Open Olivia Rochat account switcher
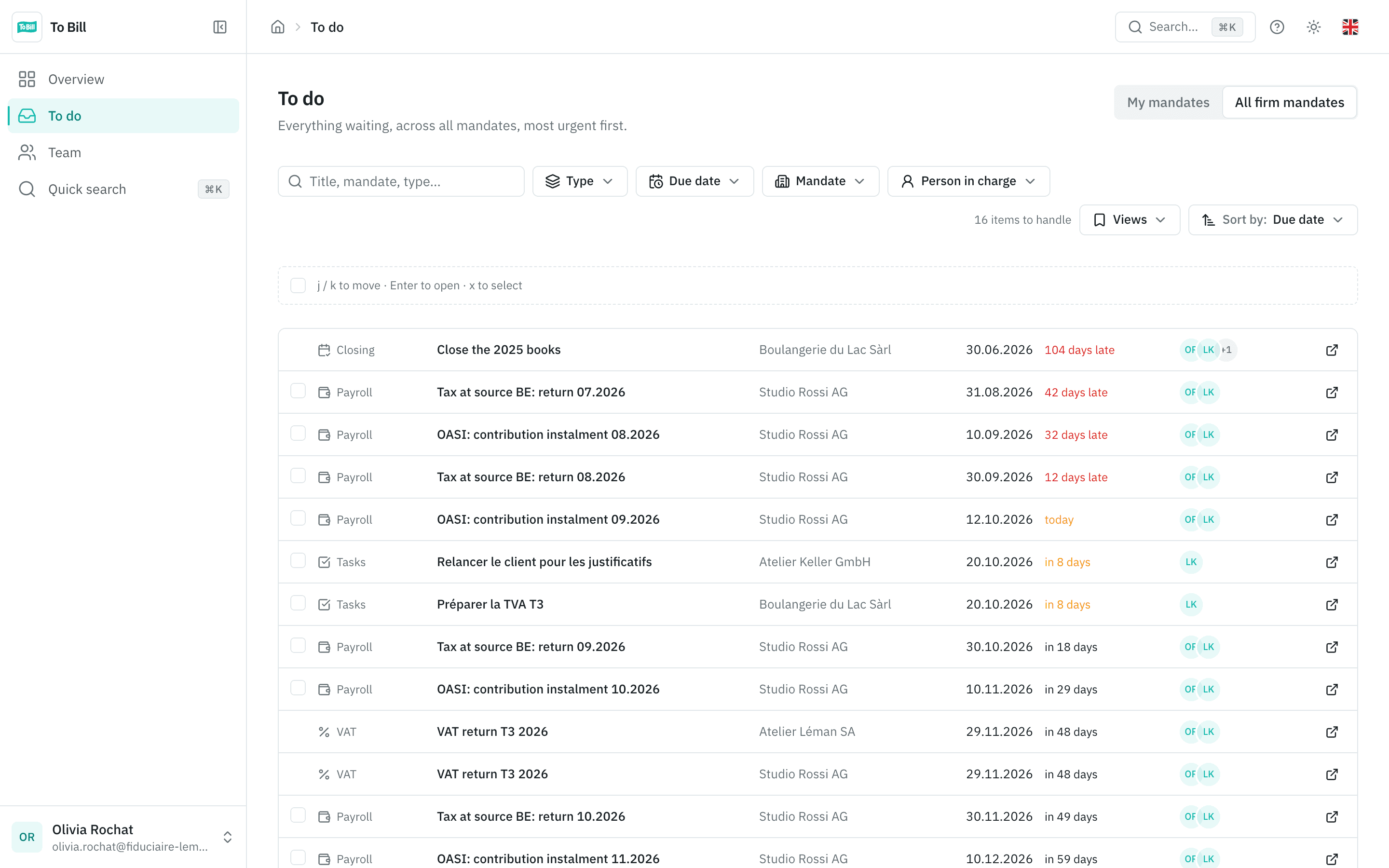1389x868 pixels. point(123,837)
